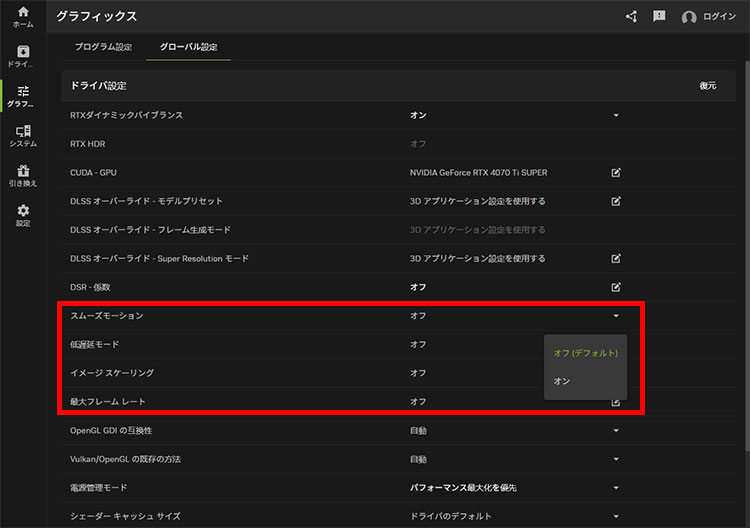Click the DLSS フレーム生成モード row label
This screenshot has width=750, height=528.
click(x=150, y=230)
